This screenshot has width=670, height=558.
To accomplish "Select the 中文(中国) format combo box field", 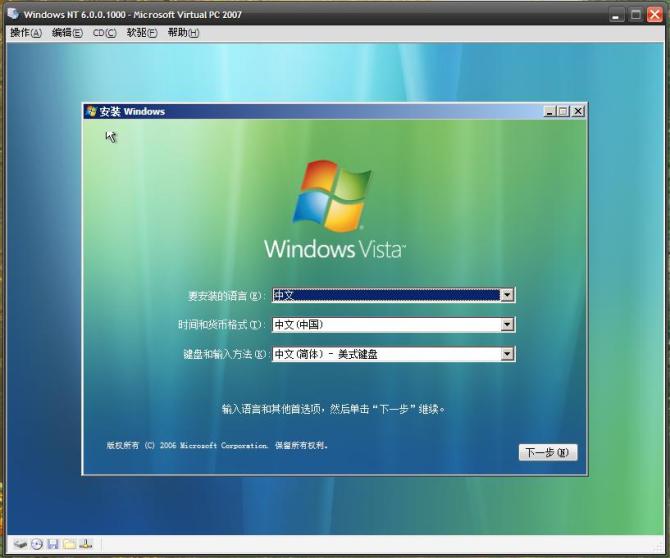I will pyautogui.click(x=394, y=325).
